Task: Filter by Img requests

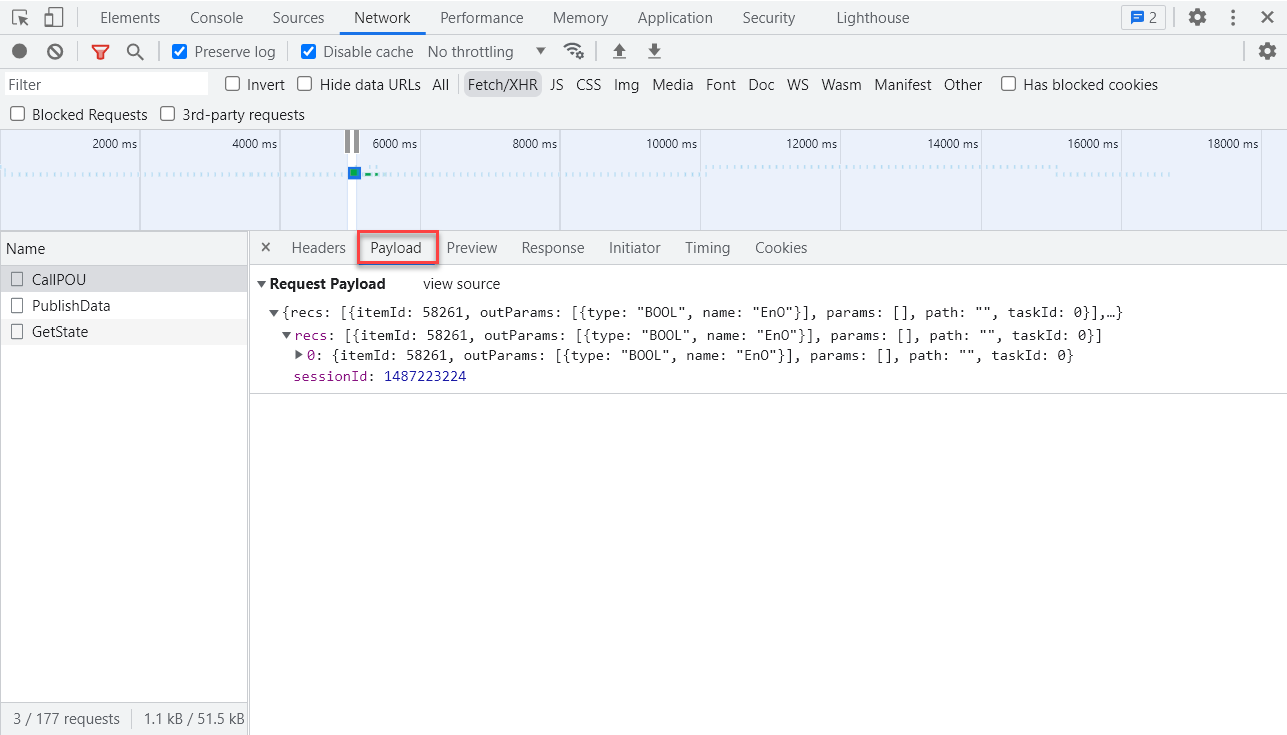Action: pyautogui.click(x=627, y=85)
